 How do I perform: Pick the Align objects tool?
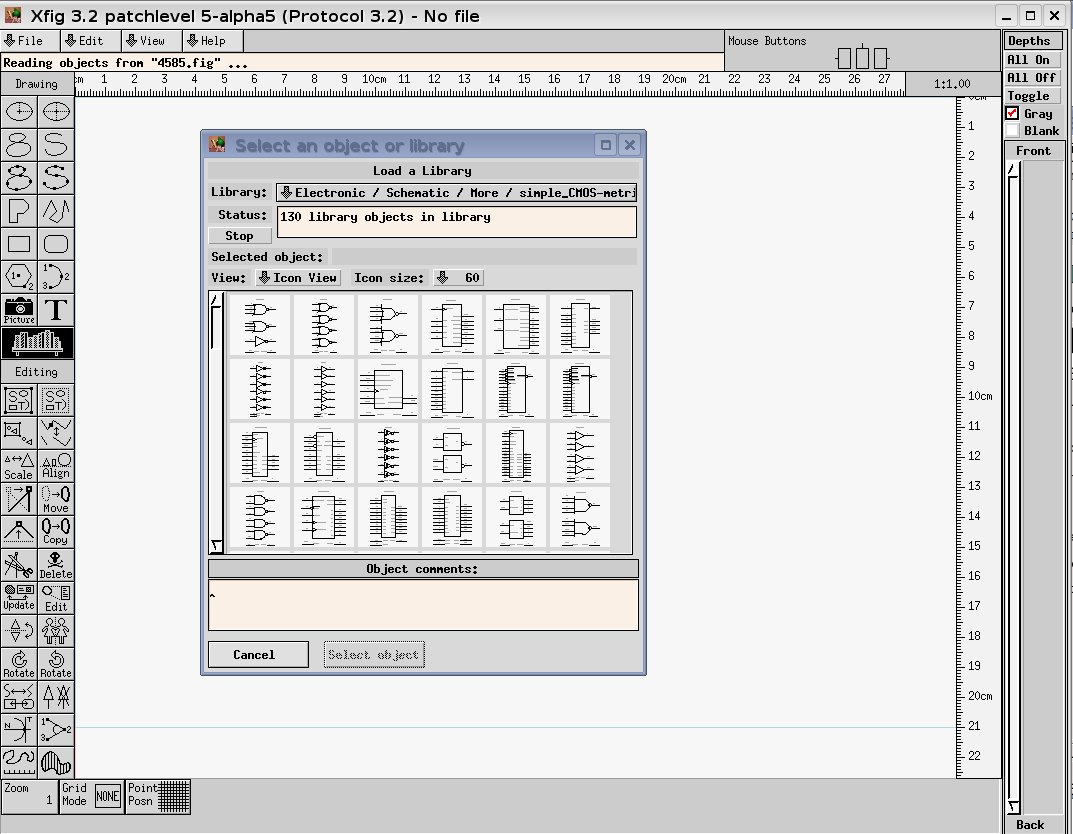tap(56, 465)
